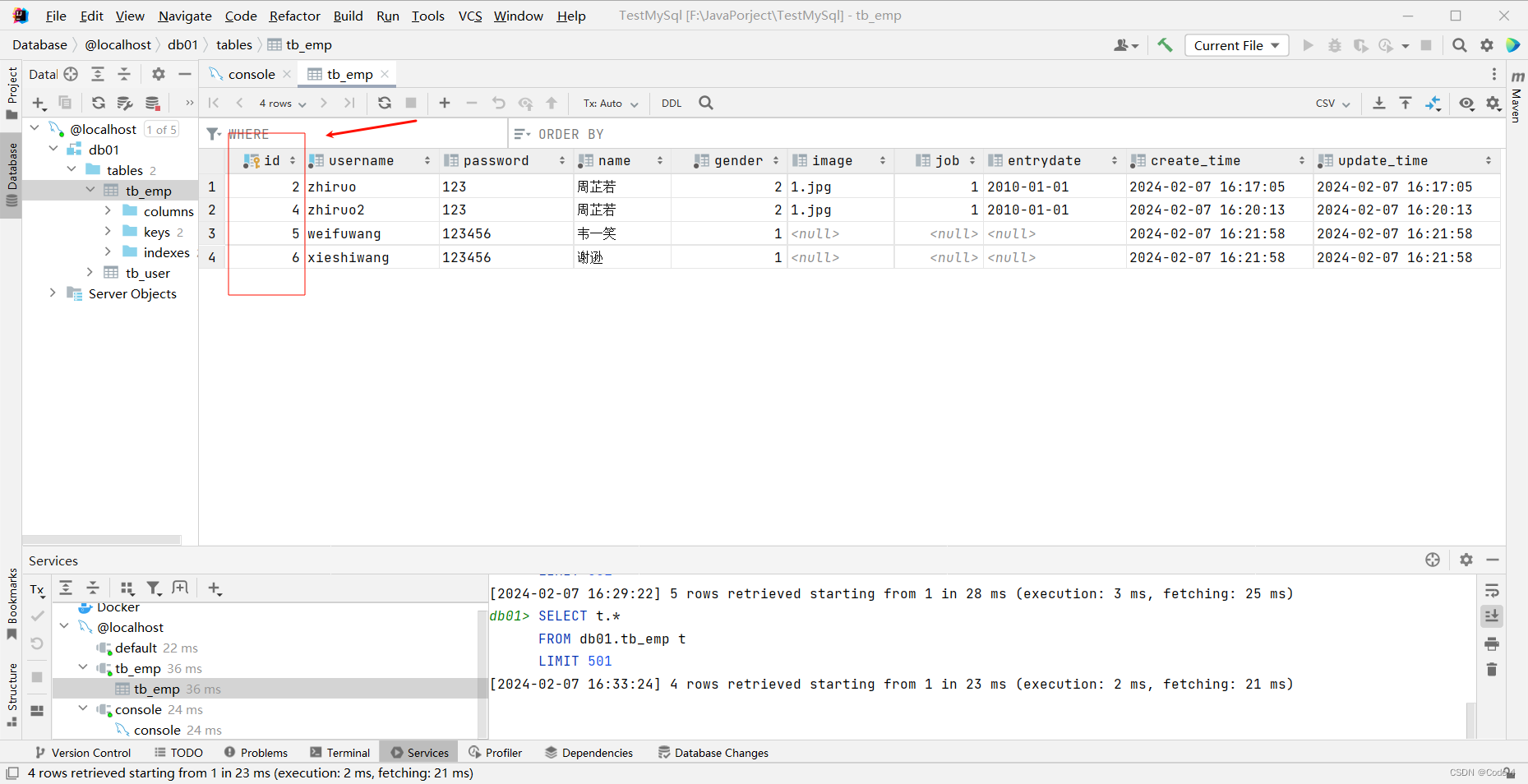This screenshot has height=784, width=1528.
Task: Open Version Control tool window
Action: coord(83,752)
